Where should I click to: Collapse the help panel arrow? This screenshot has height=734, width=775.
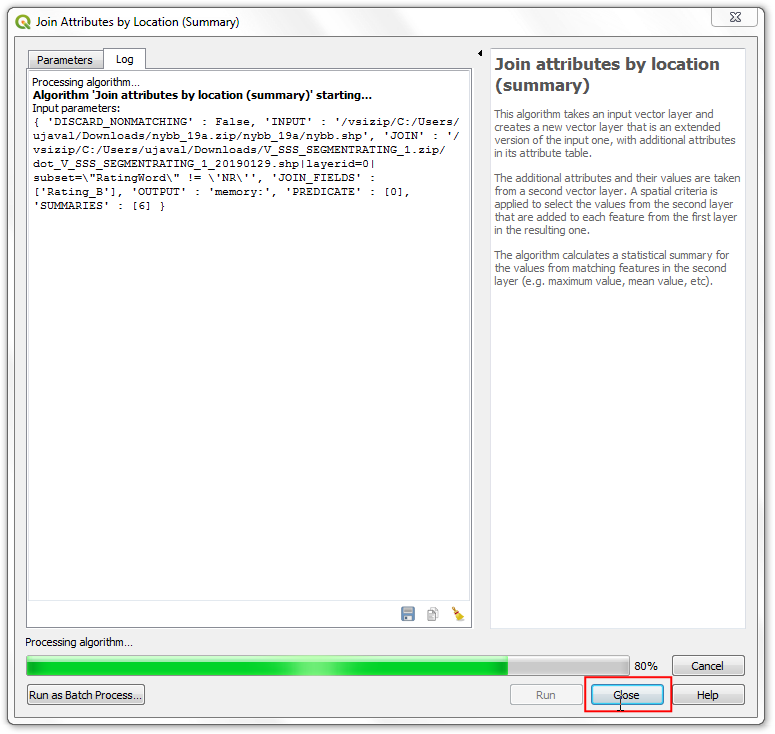pos(480,53)
